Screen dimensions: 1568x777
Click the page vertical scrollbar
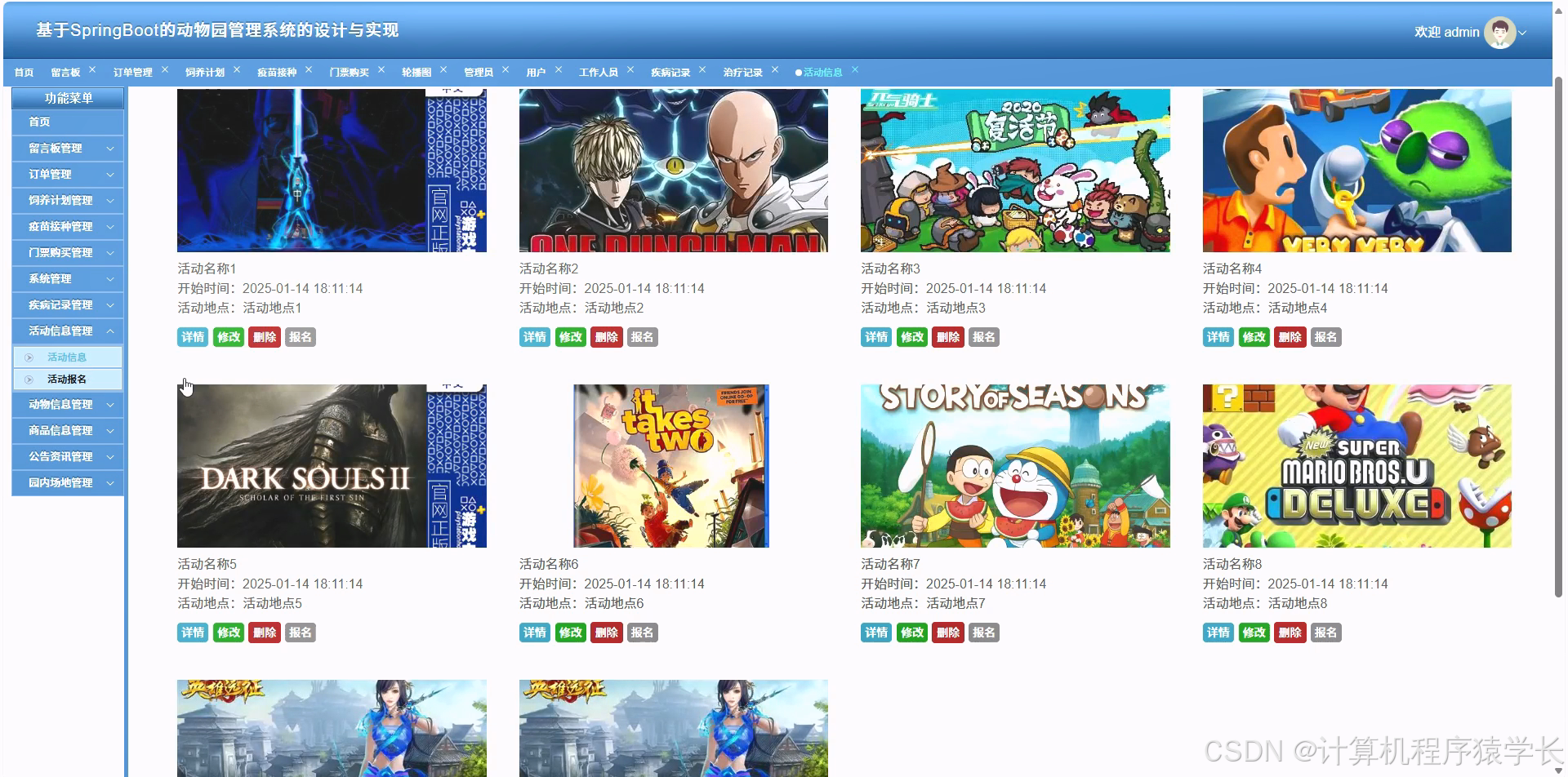pos(1558,339)
